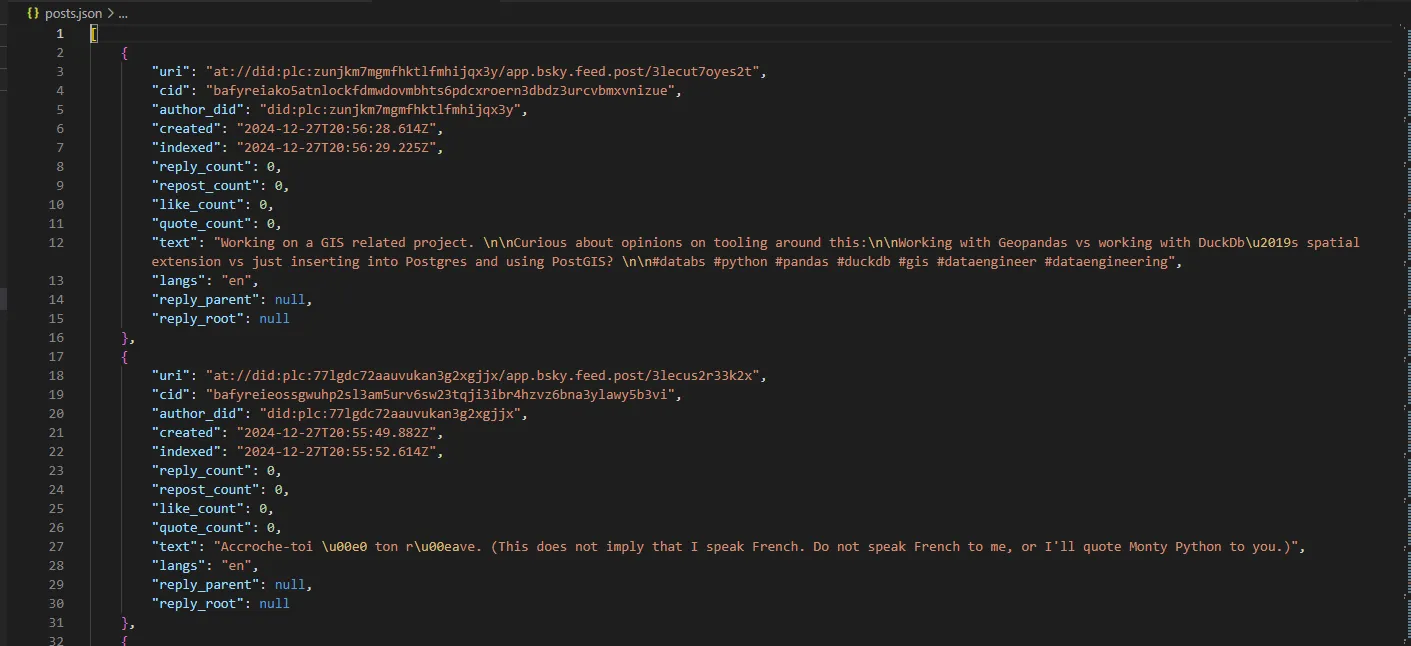Click the cid value on line 19
This screenshot has height=646, width=1411.
(440, 394)
